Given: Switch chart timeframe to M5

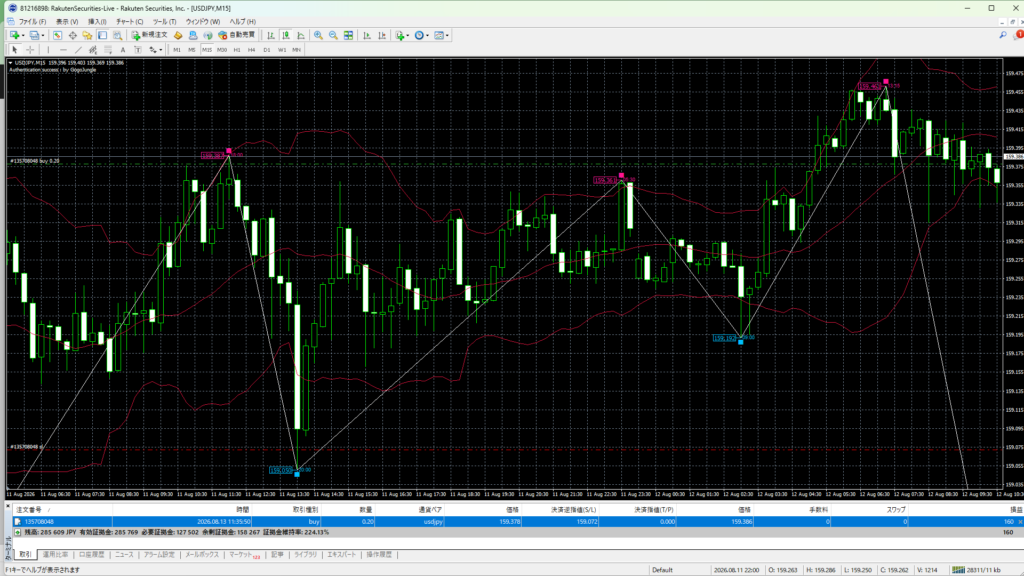Looking at the screenshot, I should (191, 50).
